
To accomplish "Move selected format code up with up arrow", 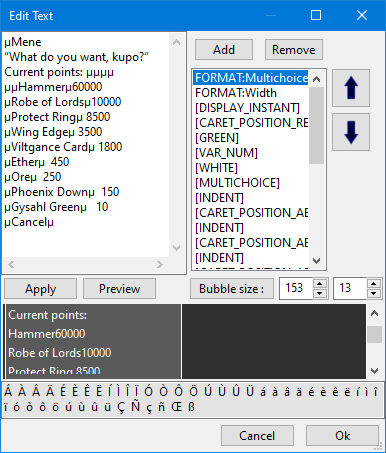I will tap(351, 88).
